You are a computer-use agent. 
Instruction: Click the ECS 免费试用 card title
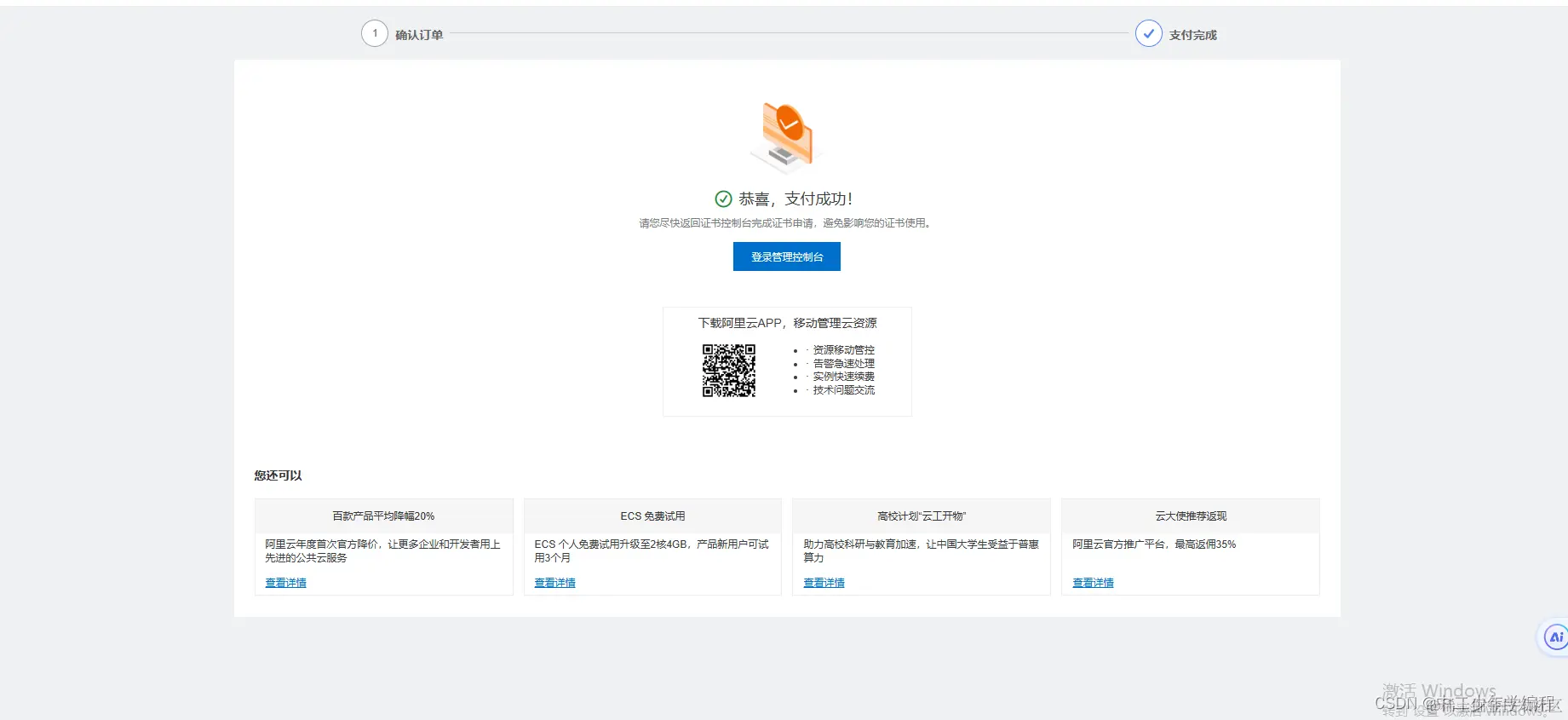click(x=652, y=516)
